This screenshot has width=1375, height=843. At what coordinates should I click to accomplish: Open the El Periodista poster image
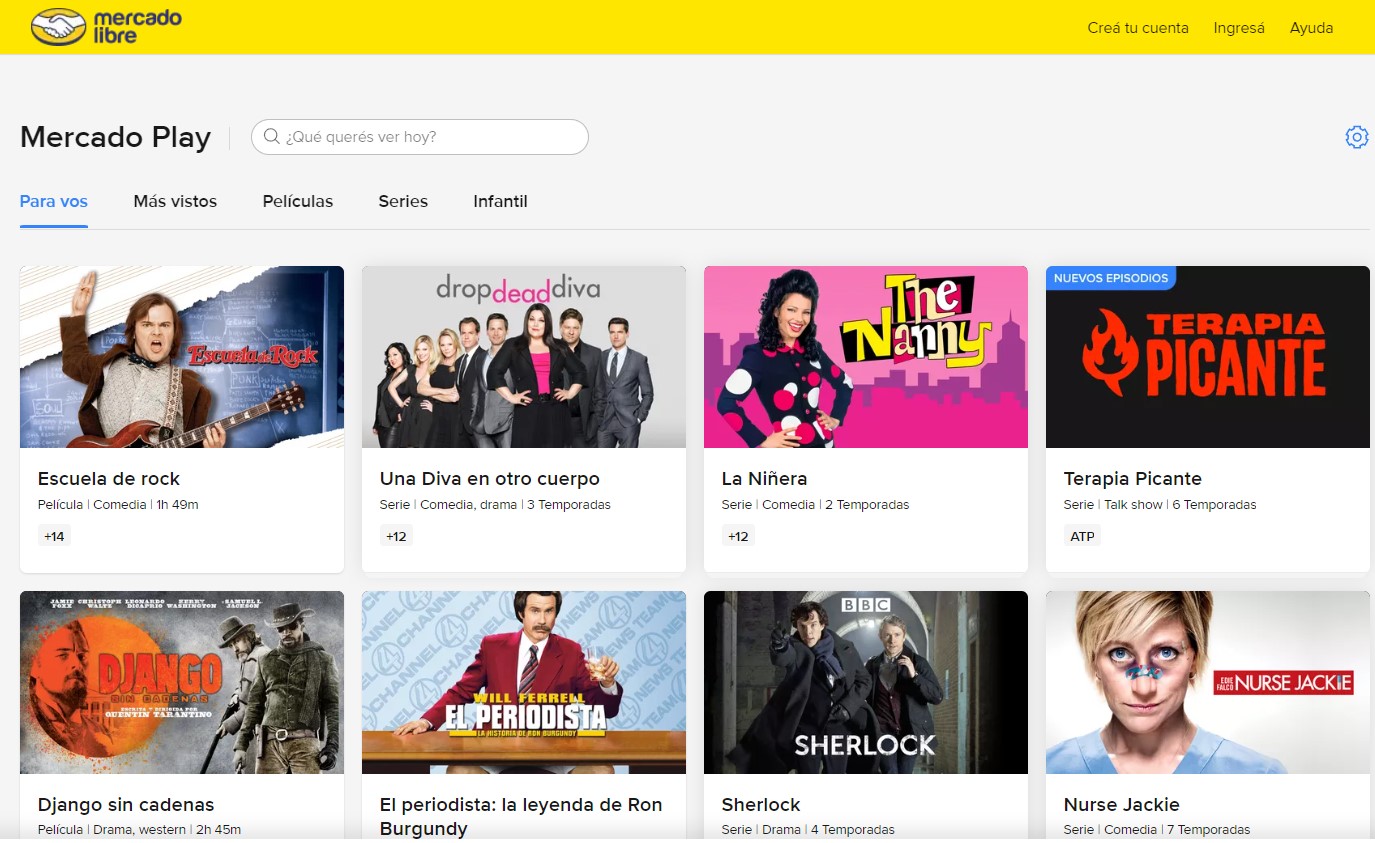click(x=524, y=682)
